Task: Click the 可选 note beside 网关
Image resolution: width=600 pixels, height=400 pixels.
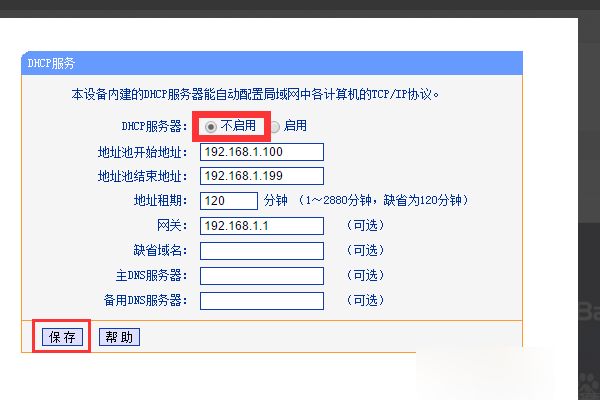Action: [365, 225]
